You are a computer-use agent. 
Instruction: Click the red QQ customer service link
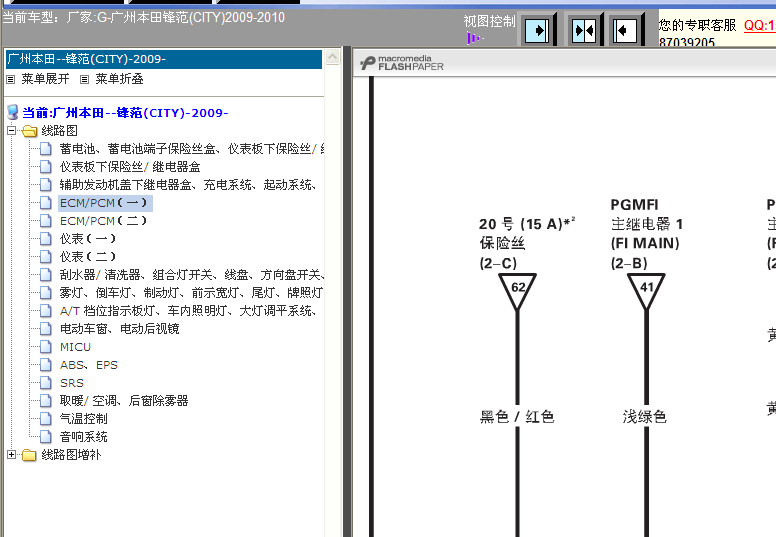pyautogui.click(x=760, y=25)
